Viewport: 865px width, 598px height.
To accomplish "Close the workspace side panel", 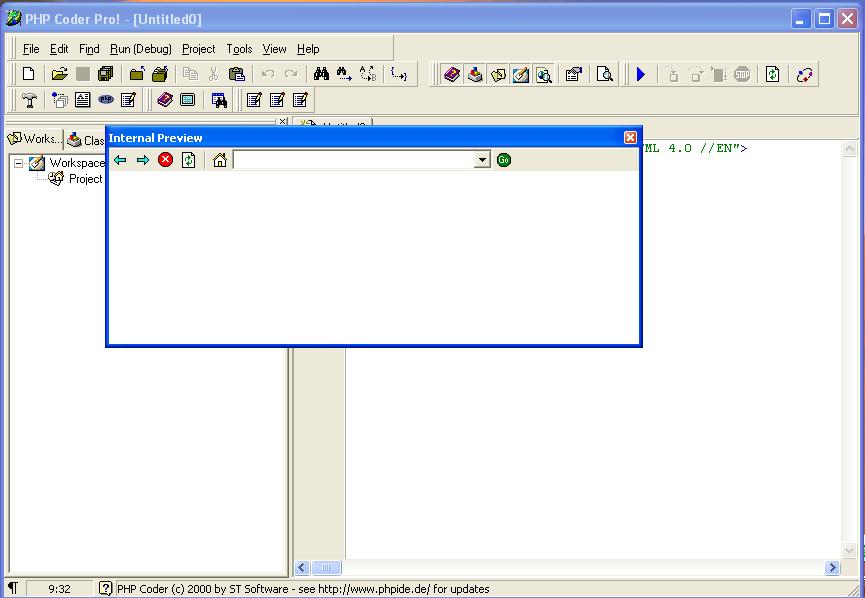I will (x=282, y=121).
